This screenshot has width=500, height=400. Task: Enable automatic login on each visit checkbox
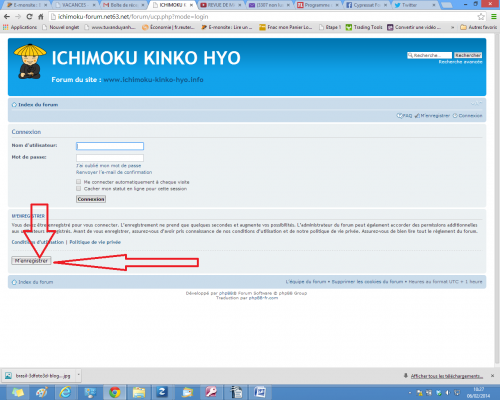point(78,182)
